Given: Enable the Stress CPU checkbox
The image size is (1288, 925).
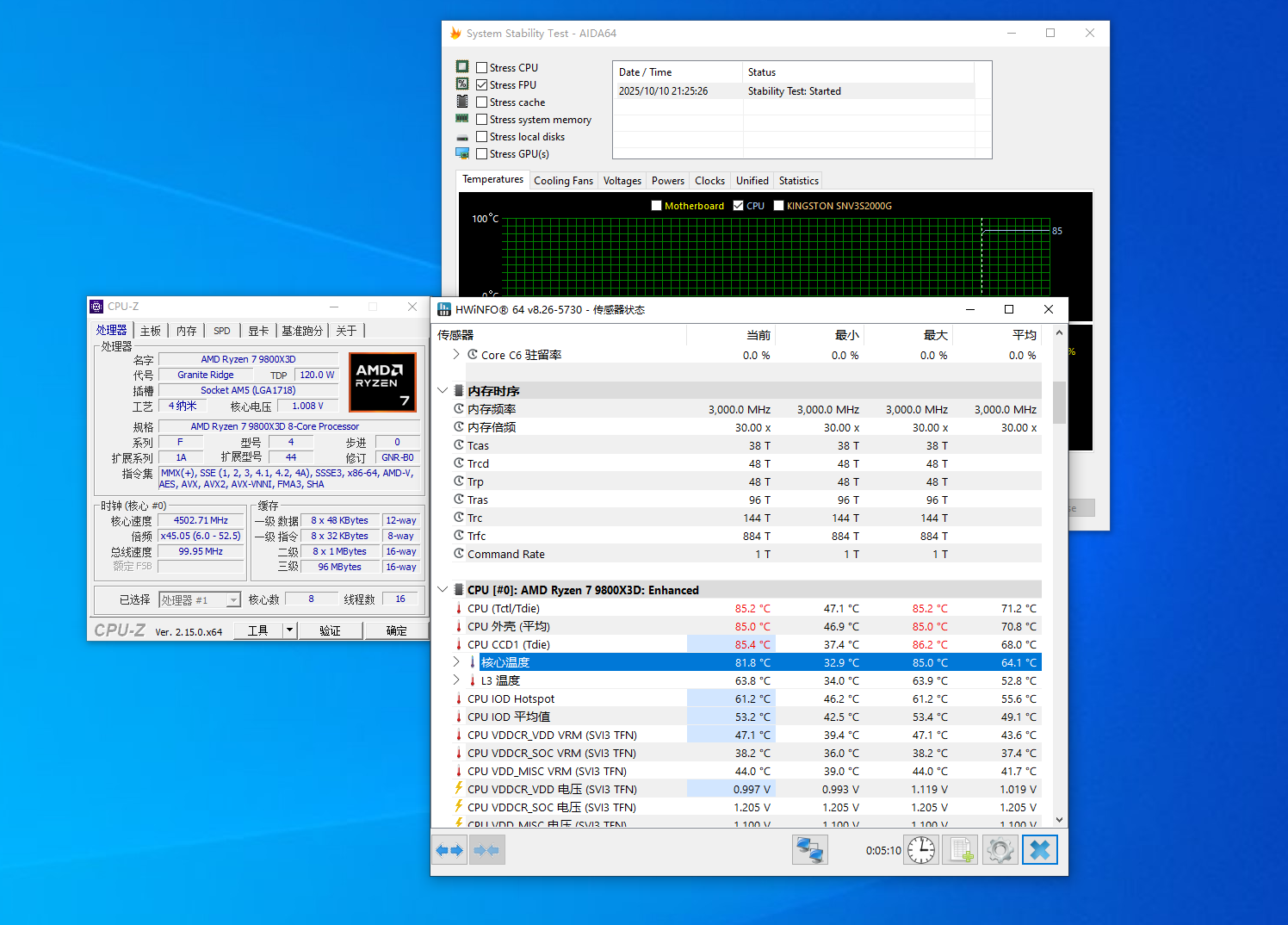Looking at the screenshot, I should tap(482, 68).
